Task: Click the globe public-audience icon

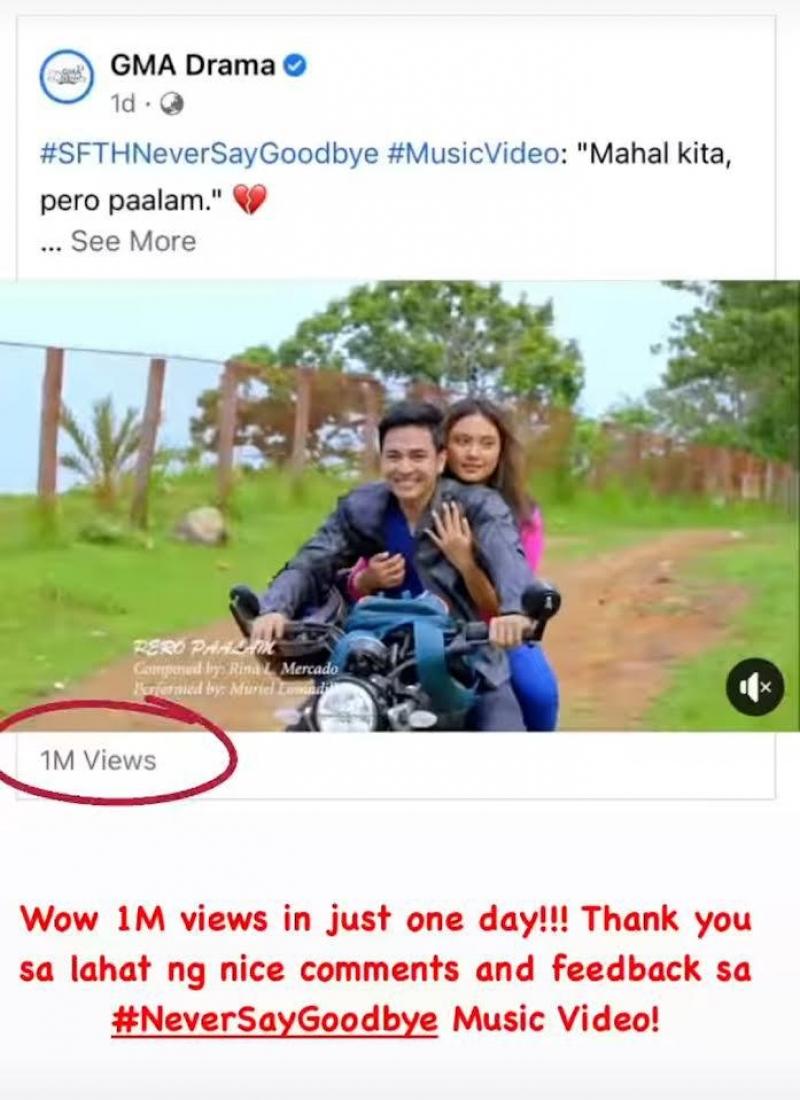Action: coord(172,103)
